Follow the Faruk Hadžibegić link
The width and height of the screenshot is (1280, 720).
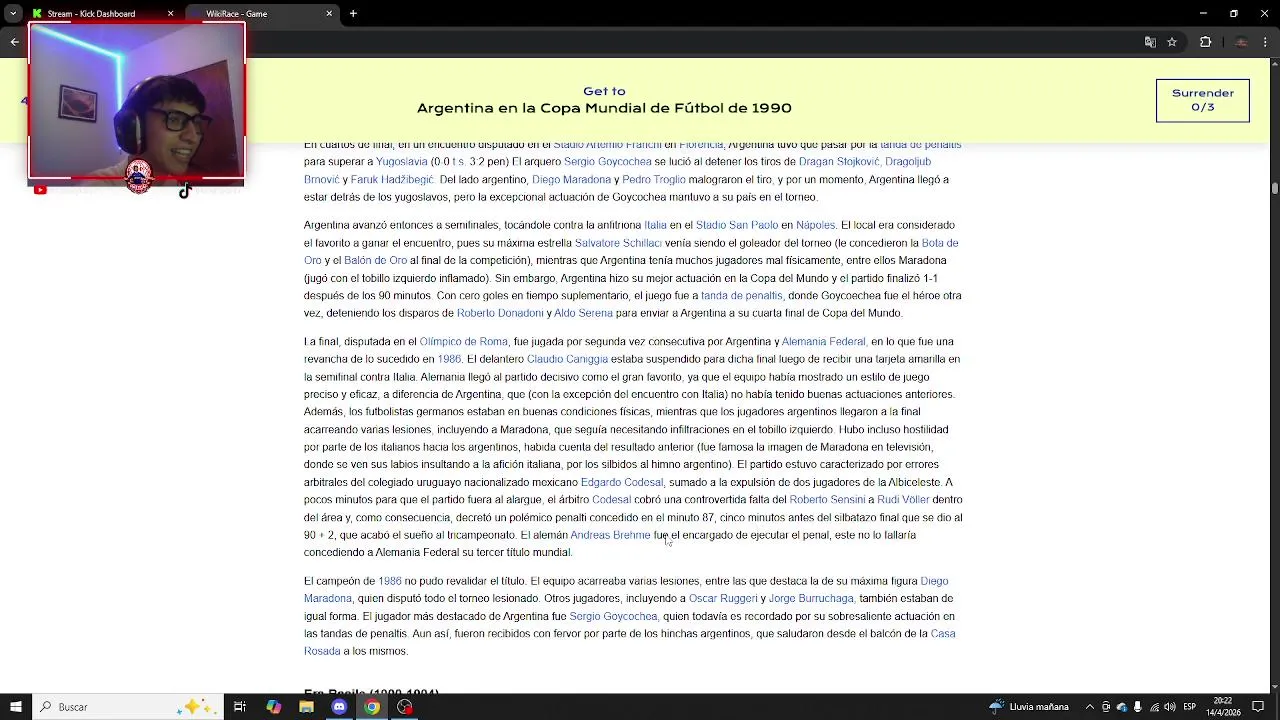point(392,180)
